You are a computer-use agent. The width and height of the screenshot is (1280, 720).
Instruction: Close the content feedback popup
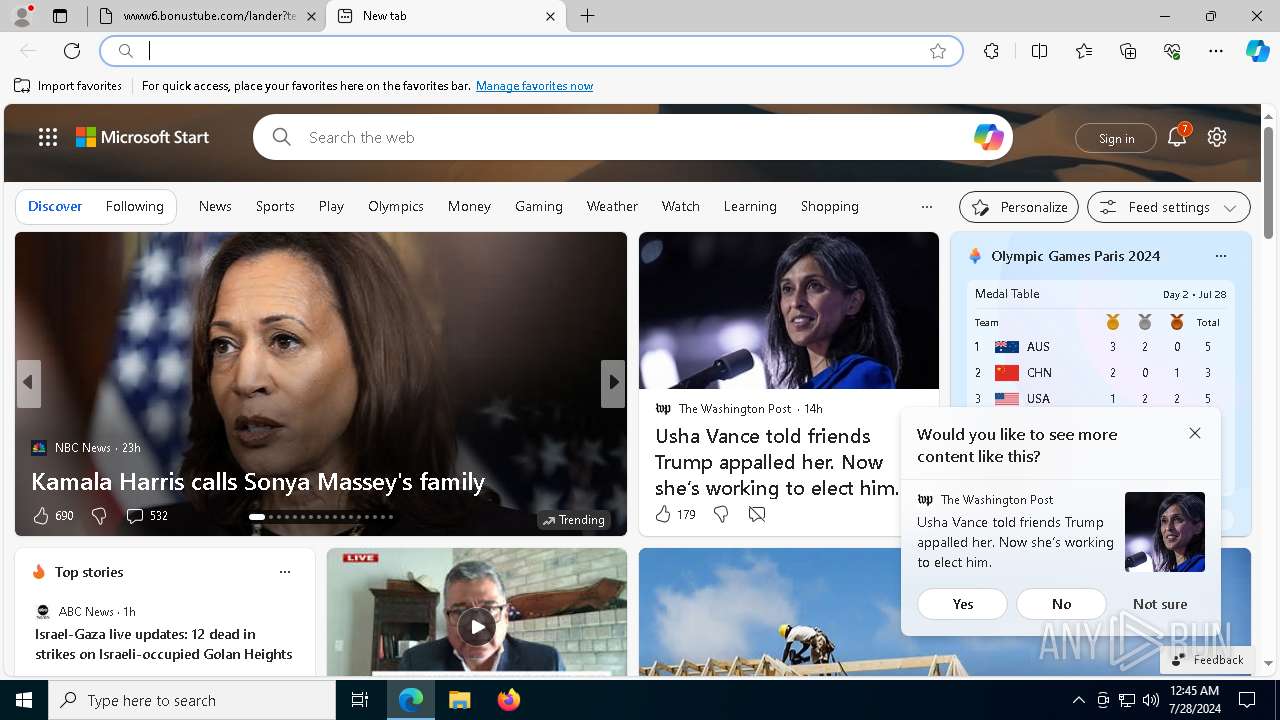1195,433
